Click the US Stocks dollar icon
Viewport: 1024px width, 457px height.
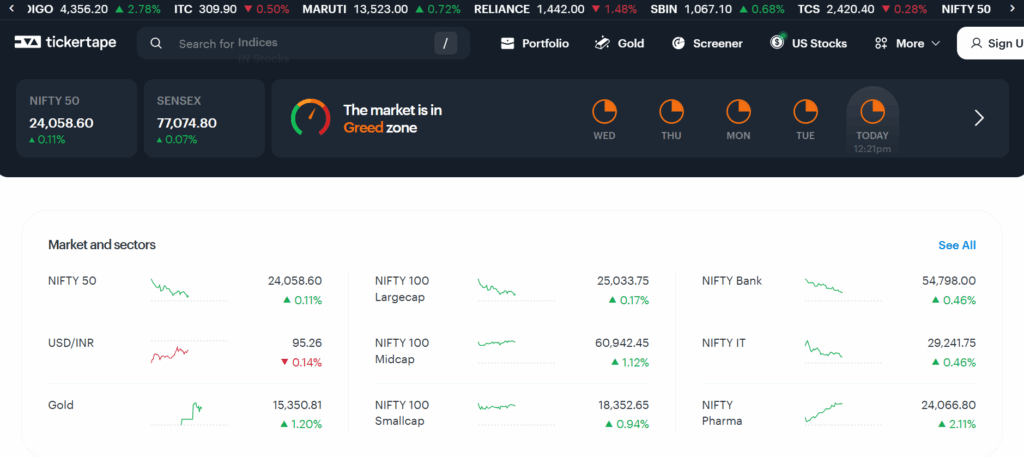pyautogui.click(x=777, y=42)
